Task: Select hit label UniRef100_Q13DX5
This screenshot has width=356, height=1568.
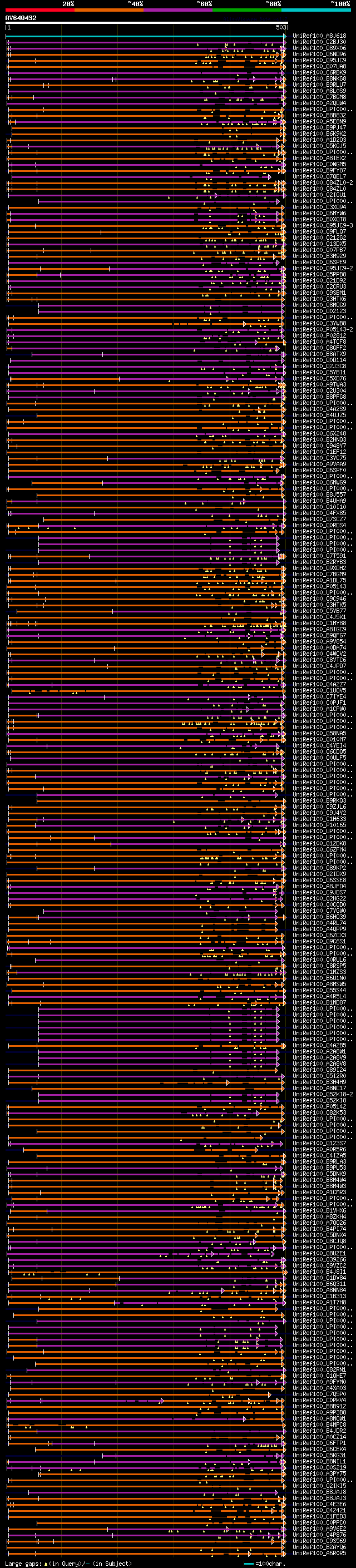Action: [x=319, y=244]
